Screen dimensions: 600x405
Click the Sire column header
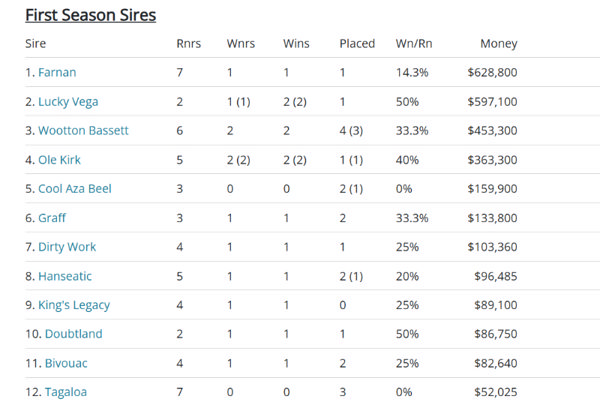36,44
